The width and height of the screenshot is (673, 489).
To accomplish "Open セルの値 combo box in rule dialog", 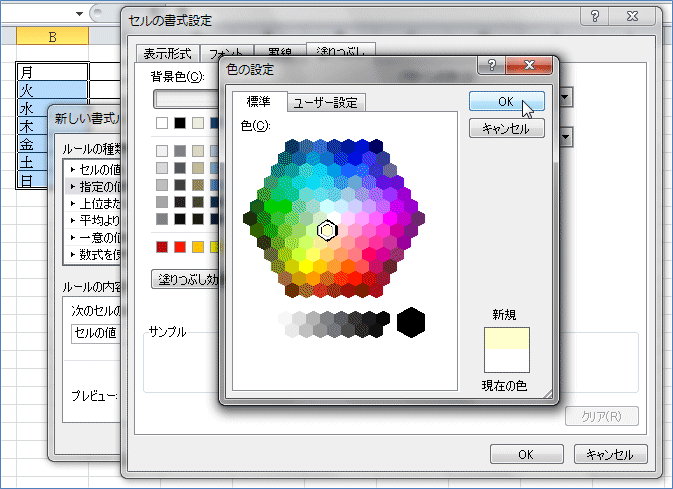I will [x=96, y=333].
